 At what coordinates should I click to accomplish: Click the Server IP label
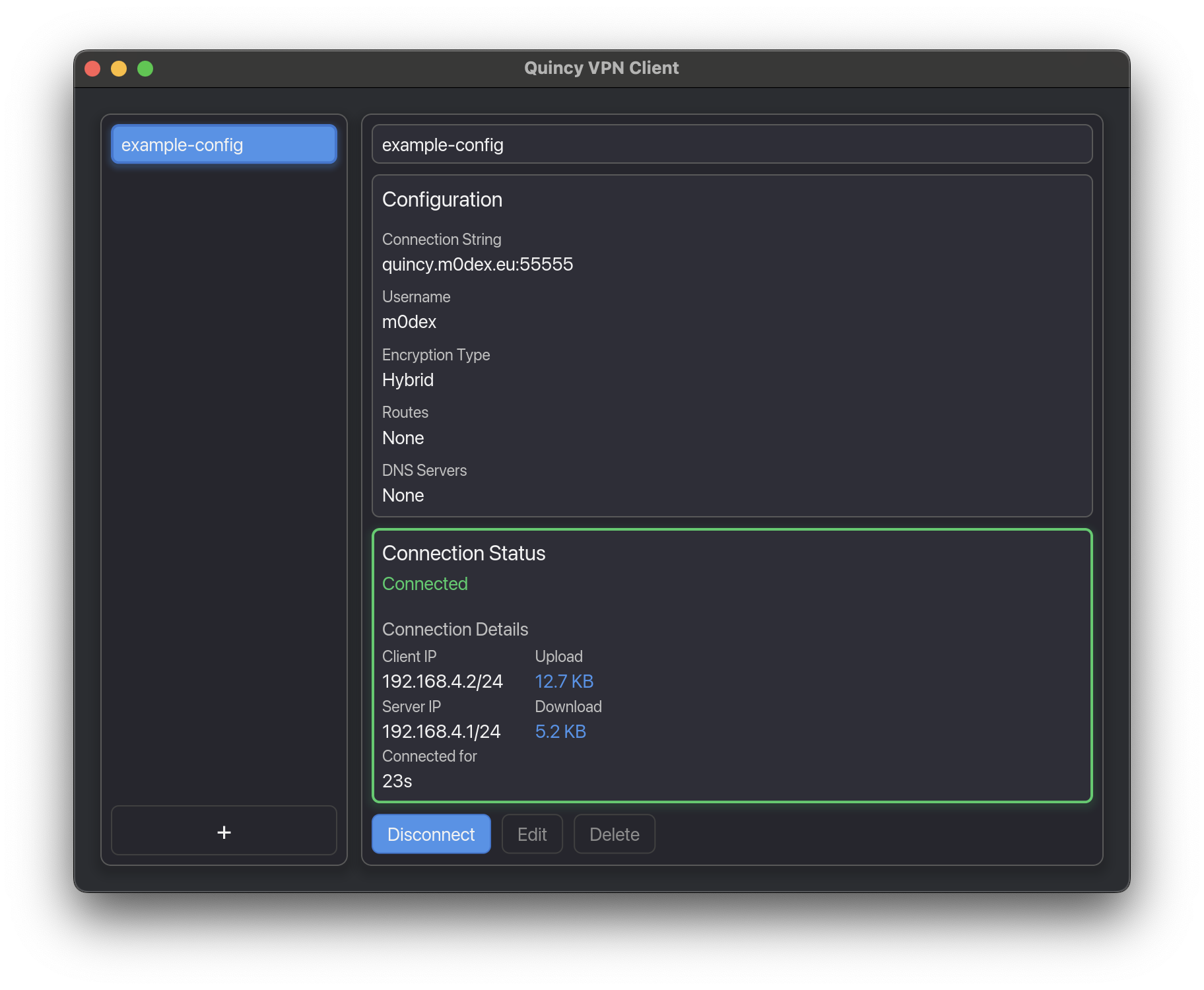(411, 707)
